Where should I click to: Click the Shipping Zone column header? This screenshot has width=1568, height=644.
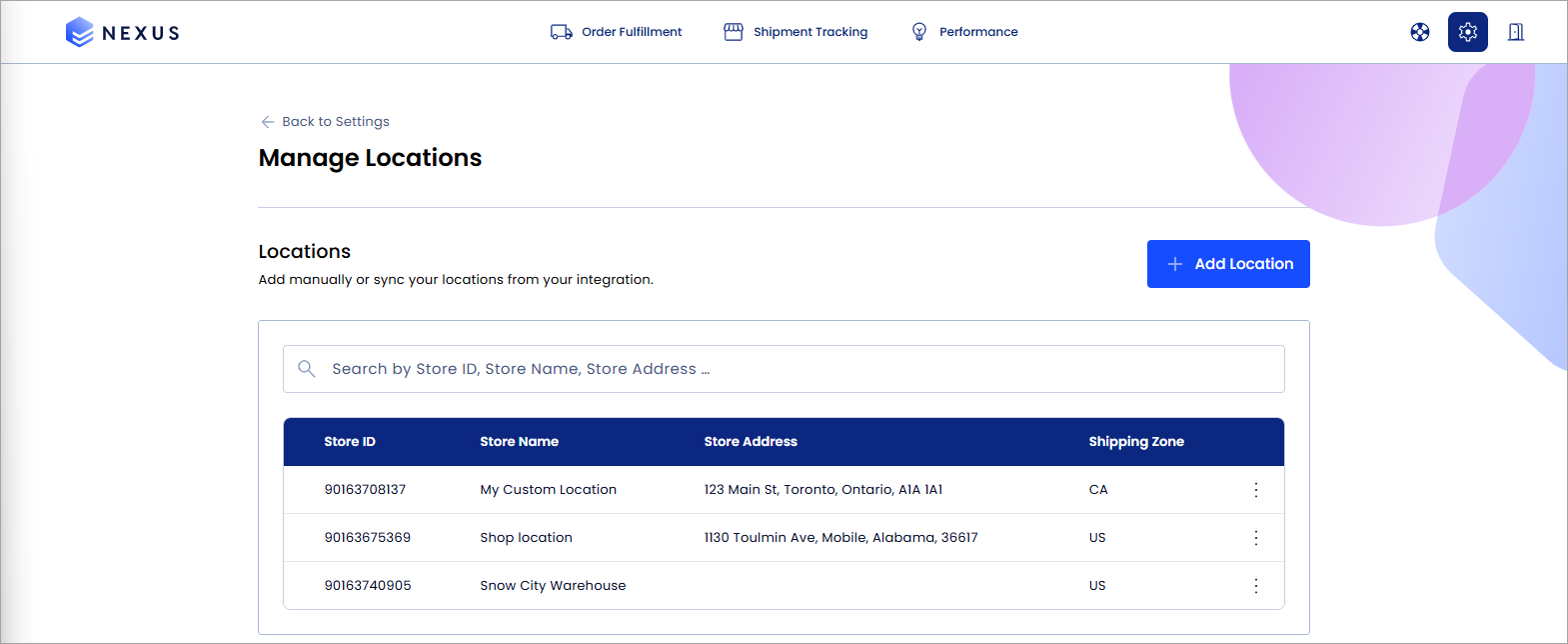1136,442
